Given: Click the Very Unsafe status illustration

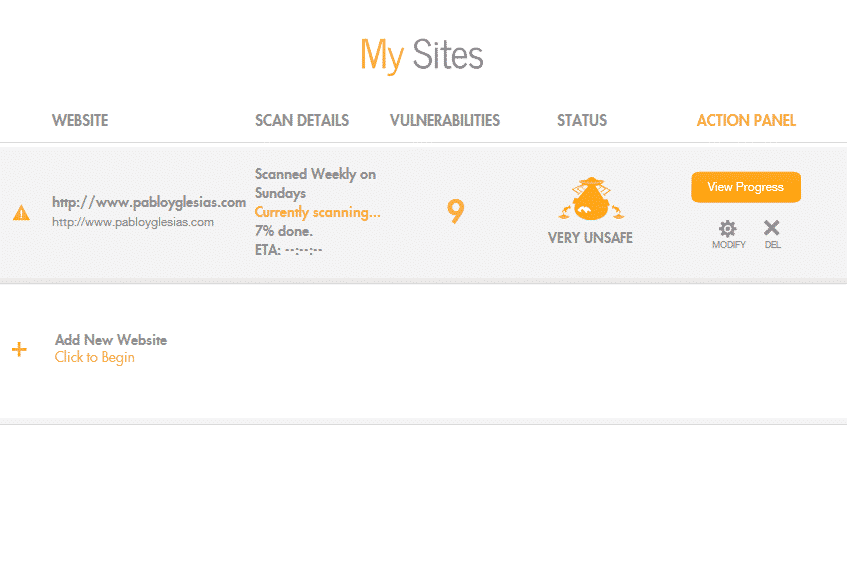Looking at the screenshot, I should tap(591, 199).
